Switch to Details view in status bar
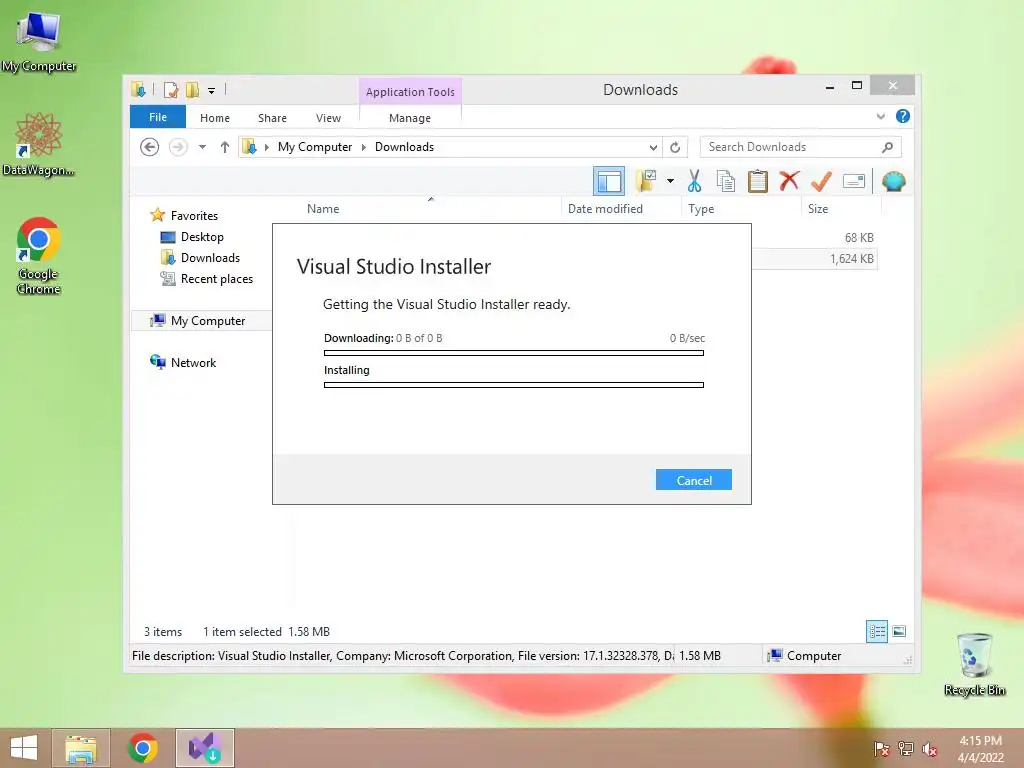This screenshot has height=768, width=1024. coord(876,631)
